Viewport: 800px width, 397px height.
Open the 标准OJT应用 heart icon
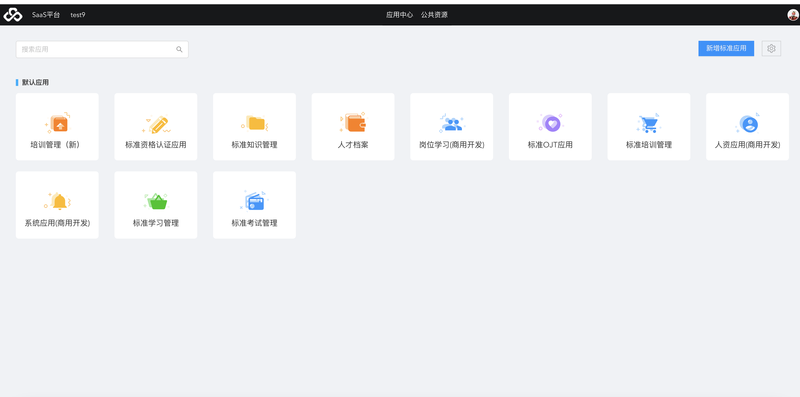click(x=550, y=123)
